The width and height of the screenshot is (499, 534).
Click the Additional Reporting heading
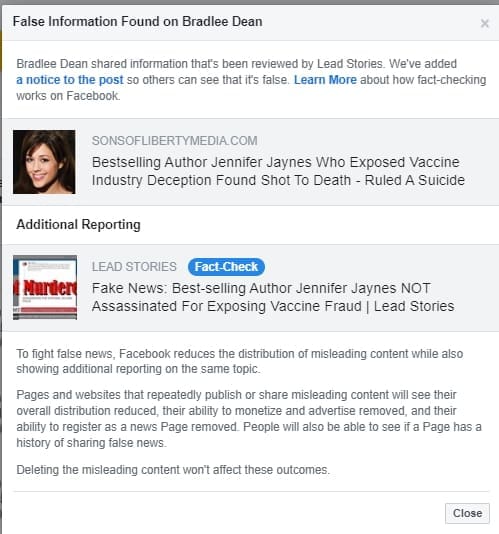tap(78, 224)
